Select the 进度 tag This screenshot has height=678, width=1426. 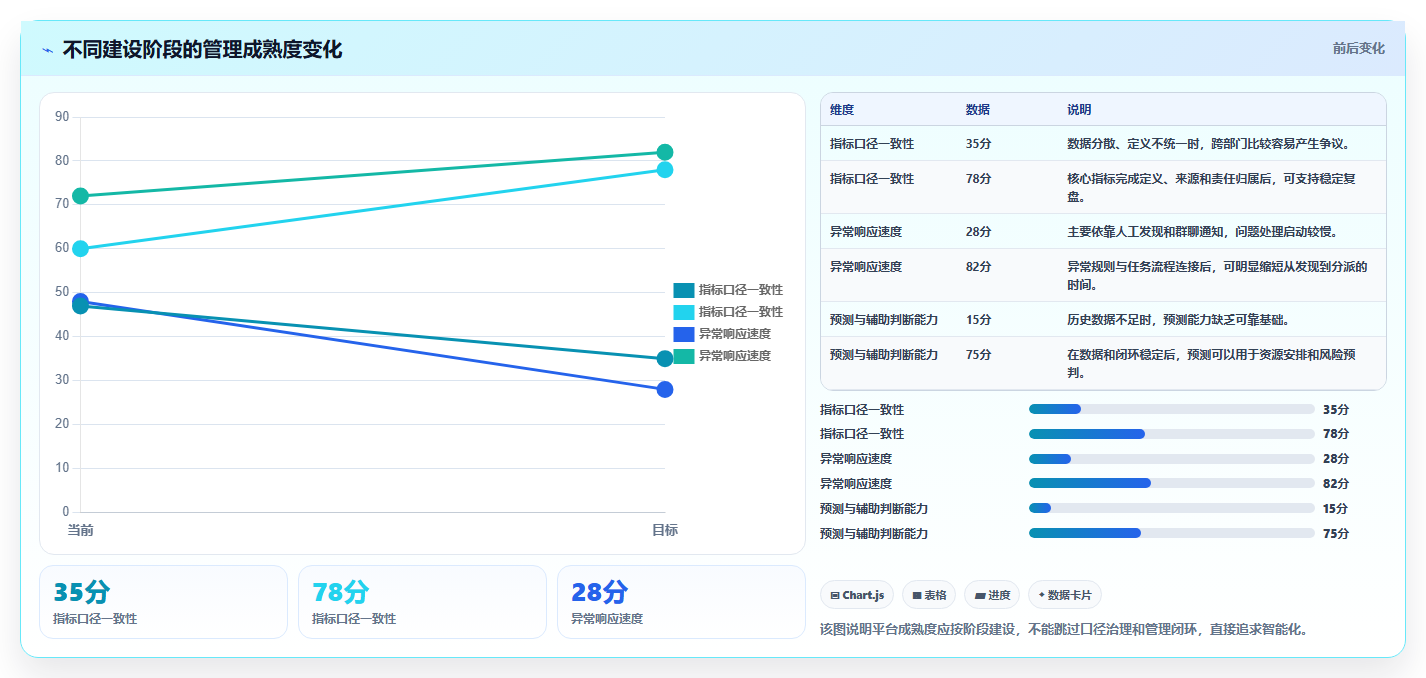992,595
